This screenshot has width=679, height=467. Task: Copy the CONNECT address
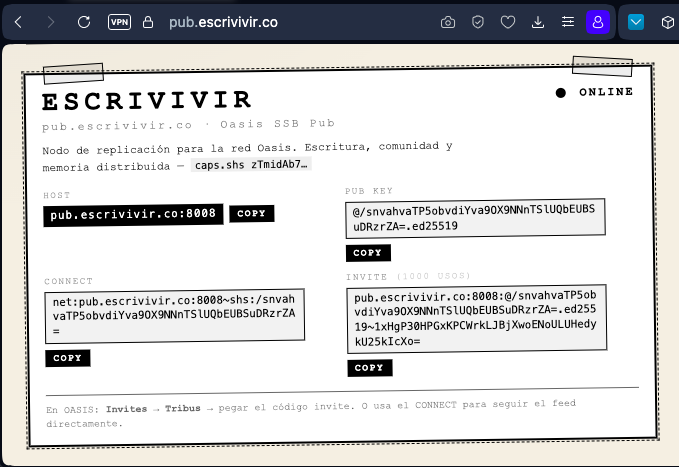coord(68,358)
